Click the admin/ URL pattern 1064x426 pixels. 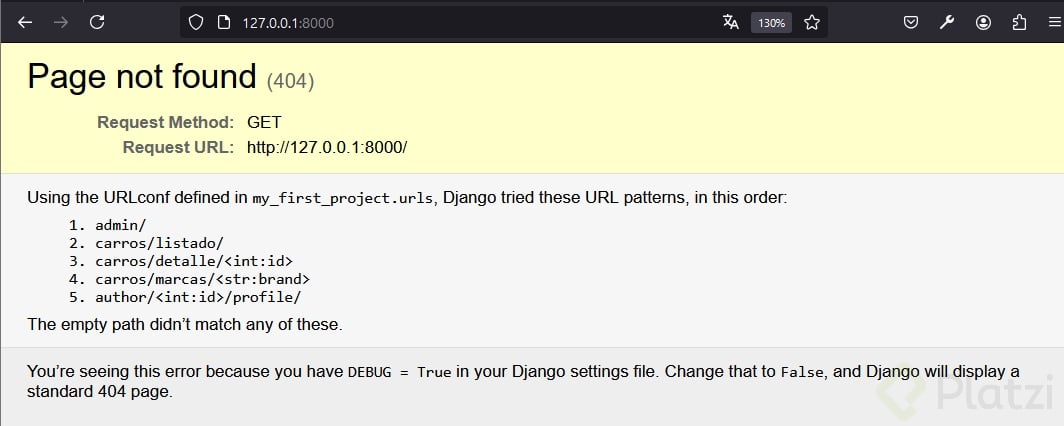click(x=120, y=225)
